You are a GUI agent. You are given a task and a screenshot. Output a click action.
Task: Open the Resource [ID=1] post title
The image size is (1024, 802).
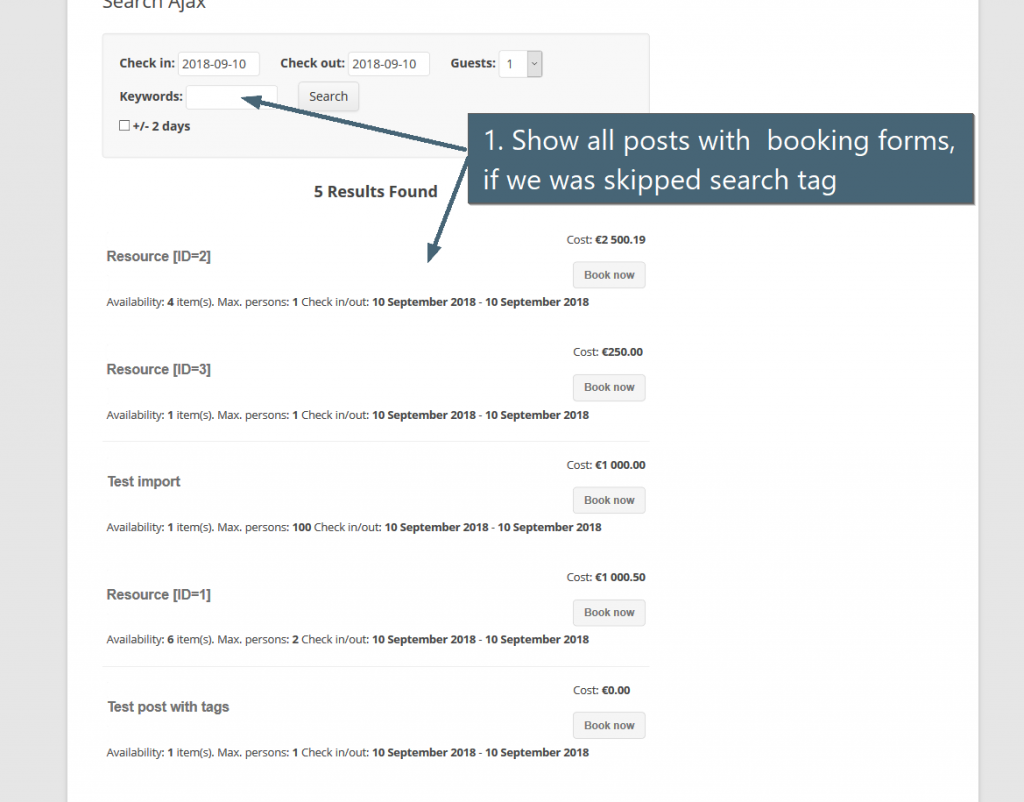click(x=158, y=594)
